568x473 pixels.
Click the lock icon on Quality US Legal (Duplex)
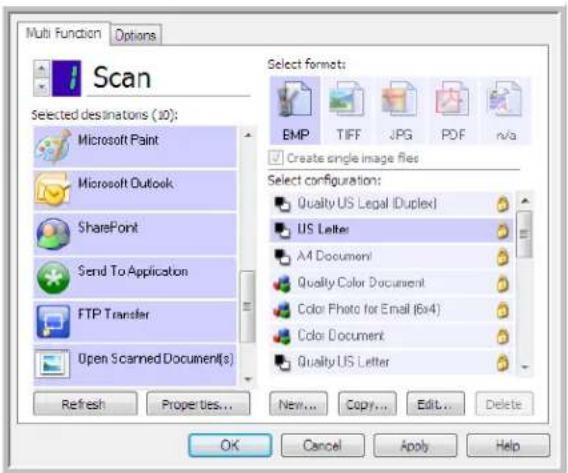coord(502,204)
